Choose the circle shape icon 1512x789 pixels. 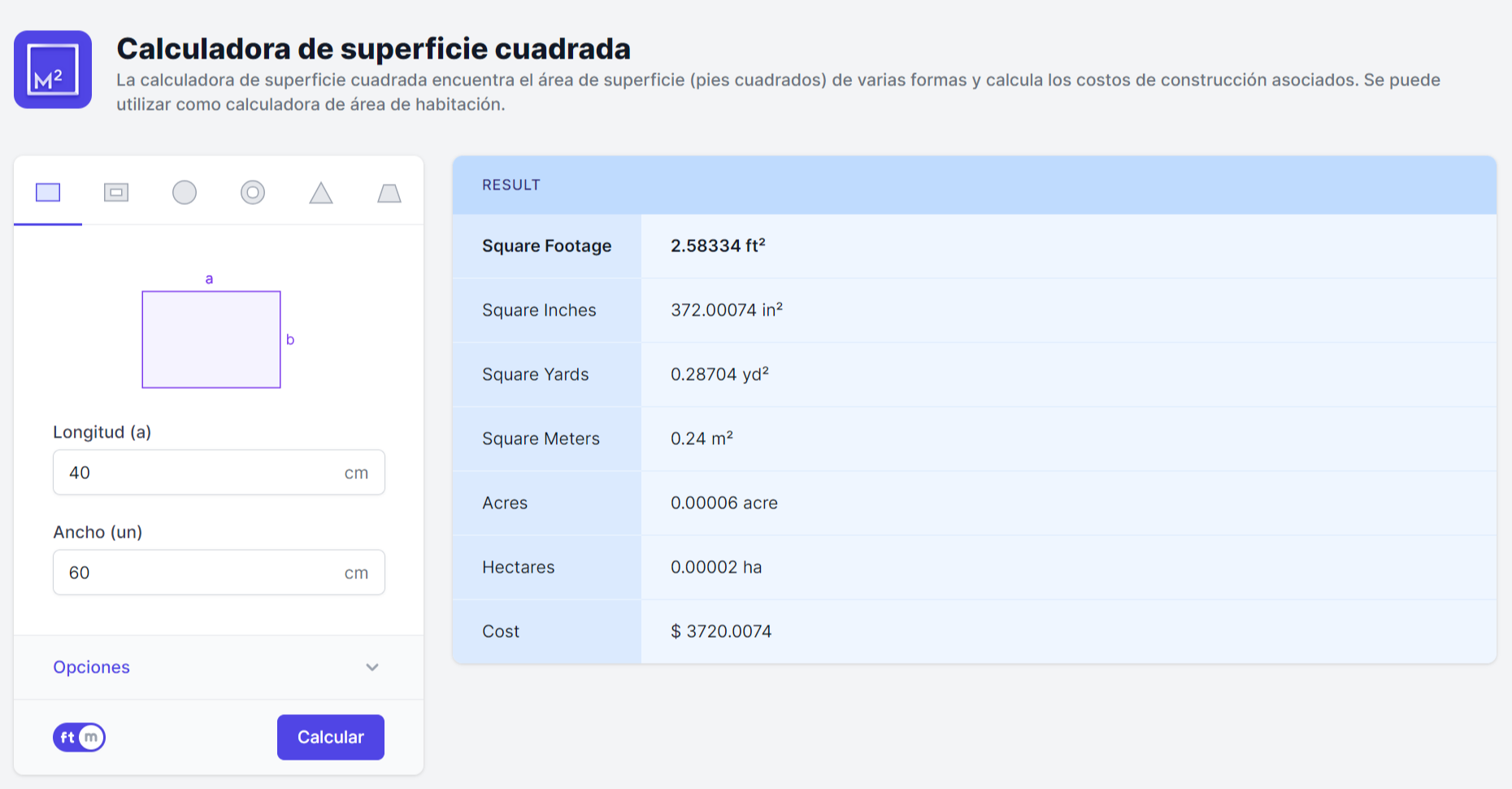tap(185, 193)
